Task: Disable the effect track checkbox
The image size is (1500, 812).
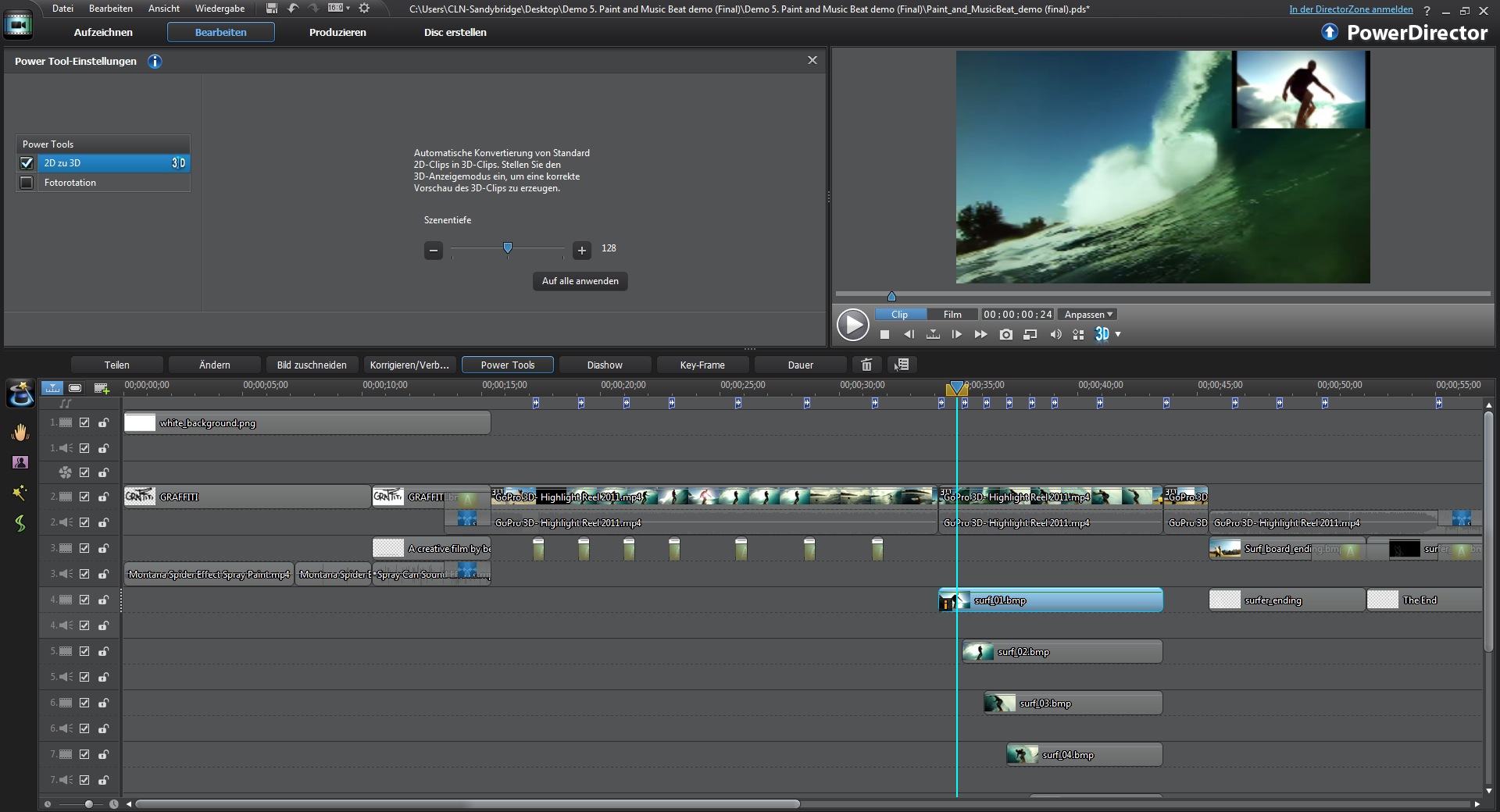Action: click(84, 472)
